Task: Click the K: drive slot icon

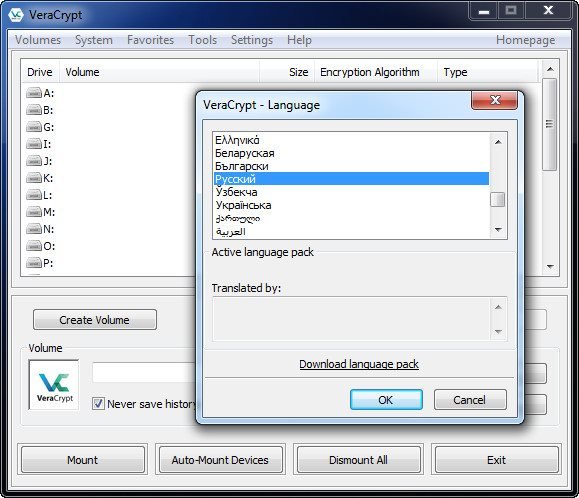Action: click(x=34, y=178)
